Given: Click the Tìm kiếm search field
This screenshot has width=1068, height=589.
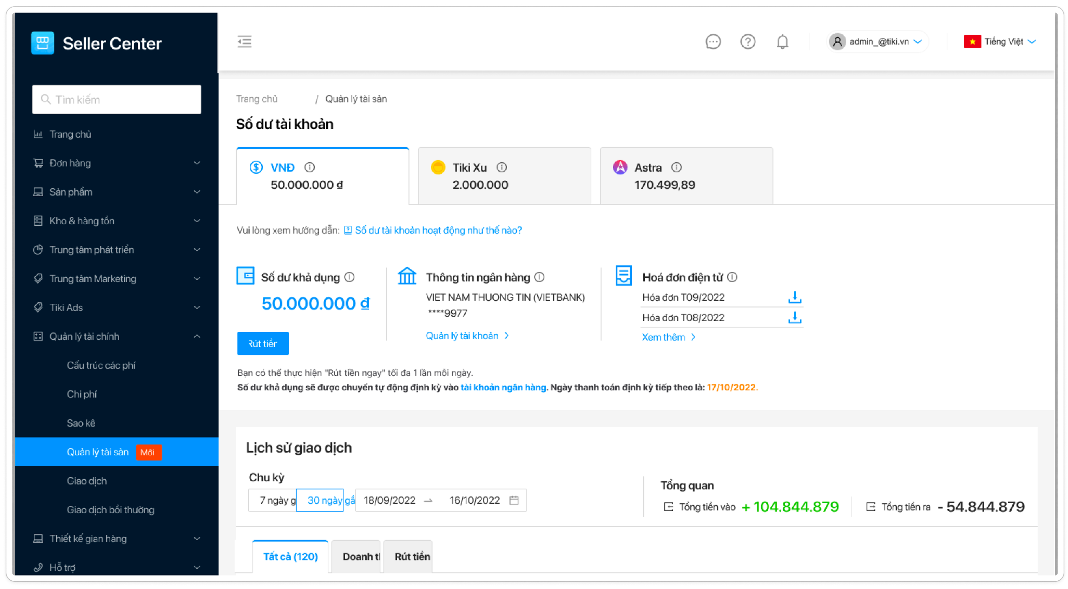Looking at the screenshot, I should click(116, 99).
